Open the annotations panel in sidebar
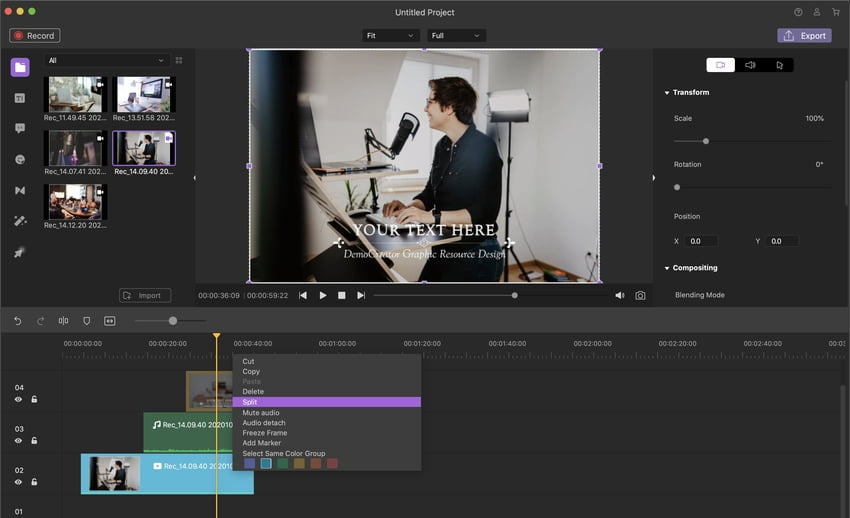850x518 pixels. point(20,128)
